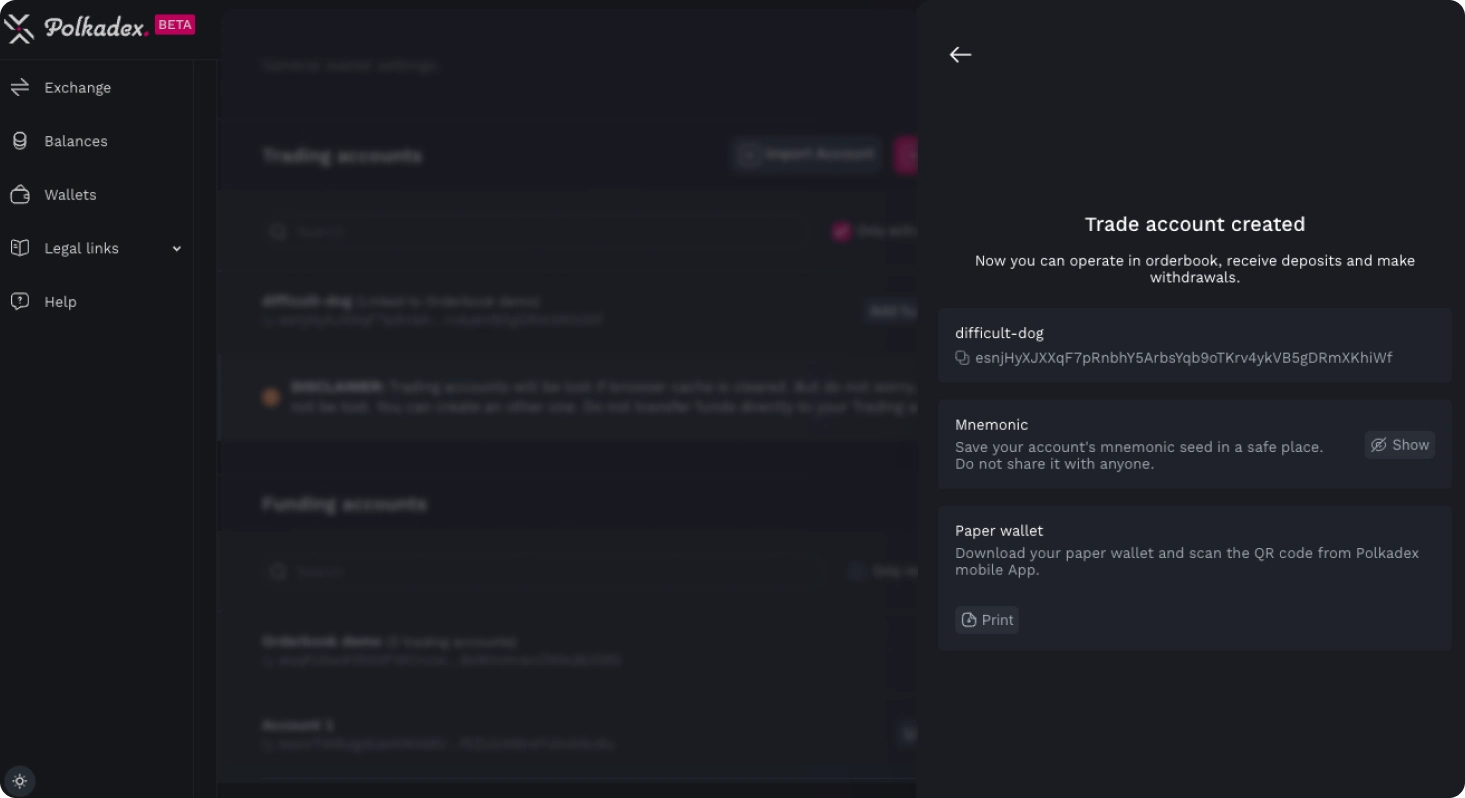The height and width of the screenshot is (798, 1465).
Task: Select the difficult-dog account name
Action: (999, 333)
